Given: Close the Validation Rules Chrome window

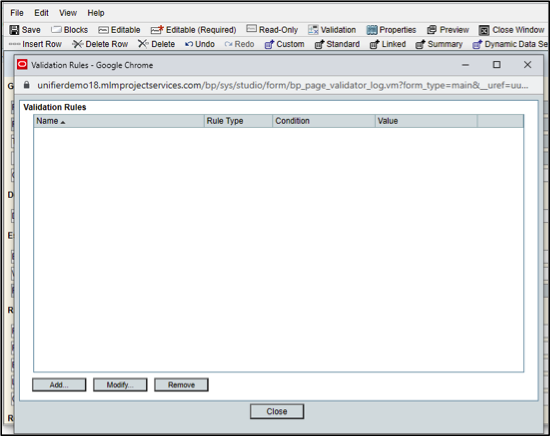Looking at the screenshot, I should [x=527, y=65].
